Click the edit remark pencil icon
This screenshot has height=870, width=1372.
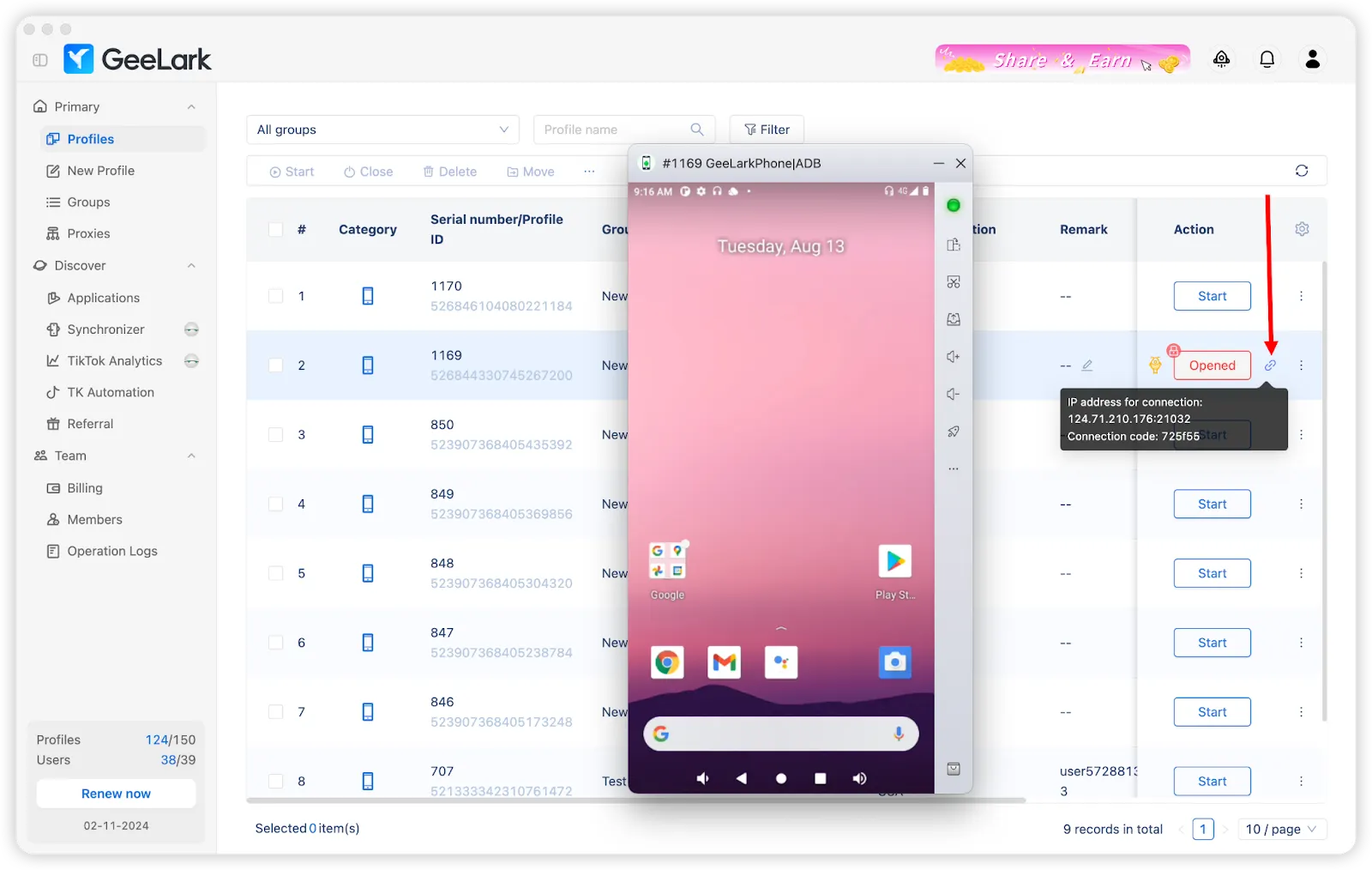click(x=1087, y=366)
